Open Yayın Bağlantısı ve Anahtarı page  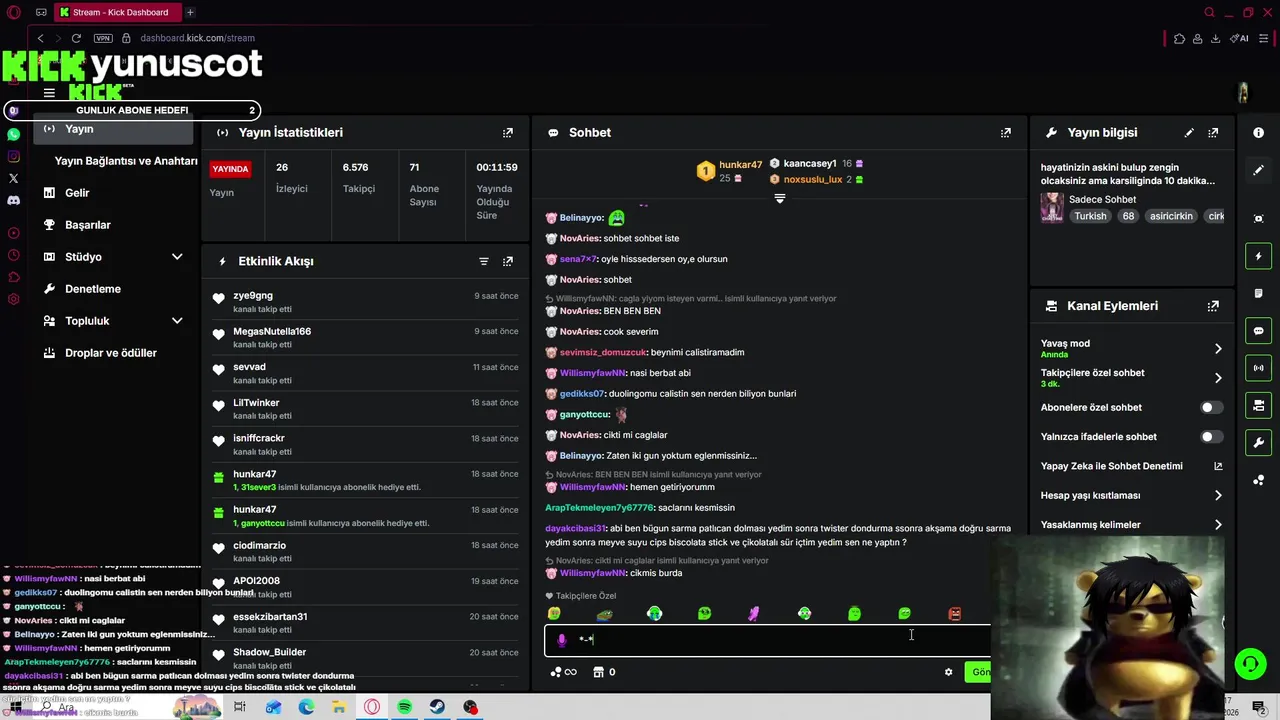pyautogui.click(x=126, y=161)
